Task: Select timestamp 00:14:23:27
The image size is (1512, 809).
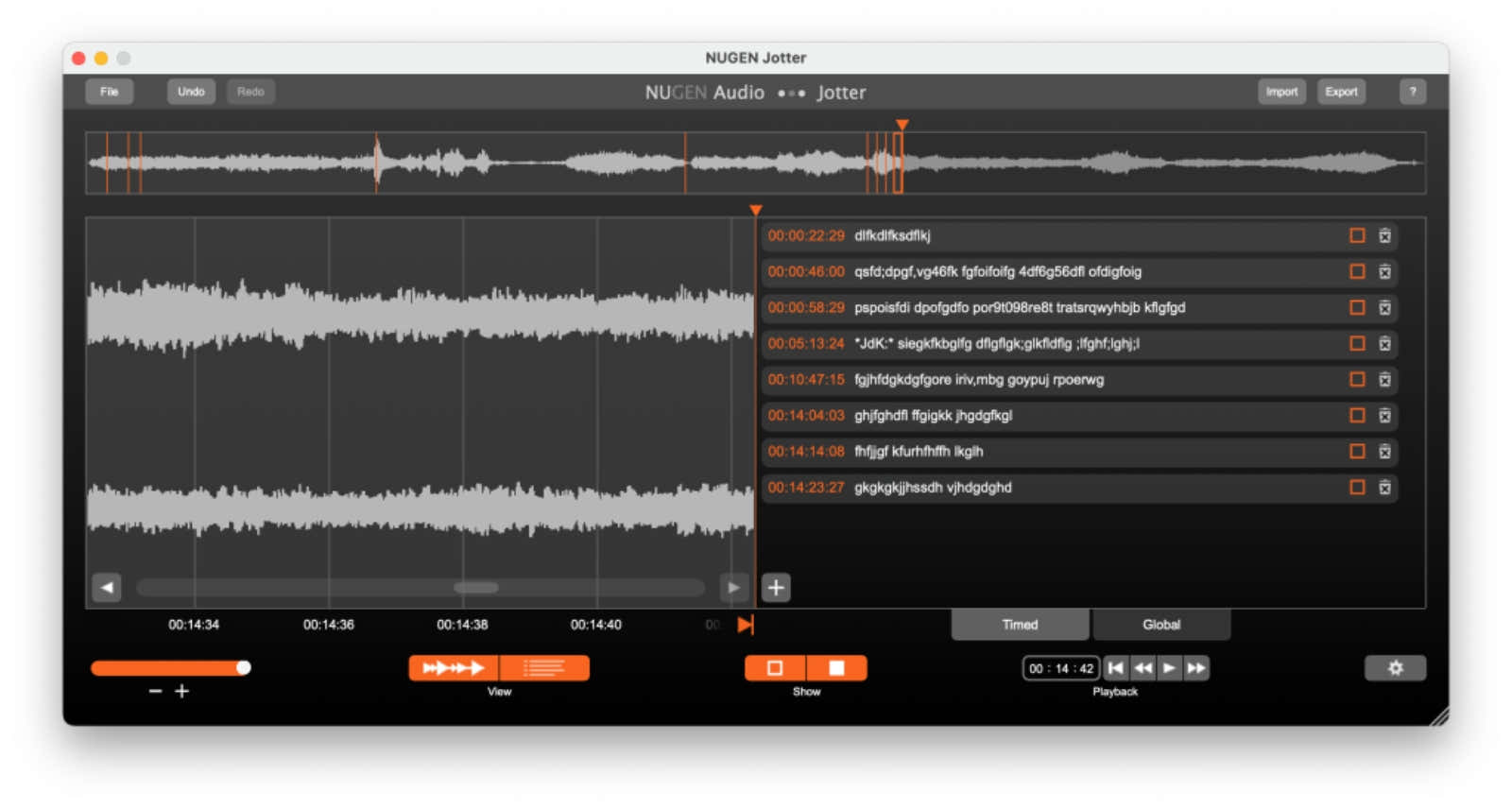Action: (x=806, y=487)
